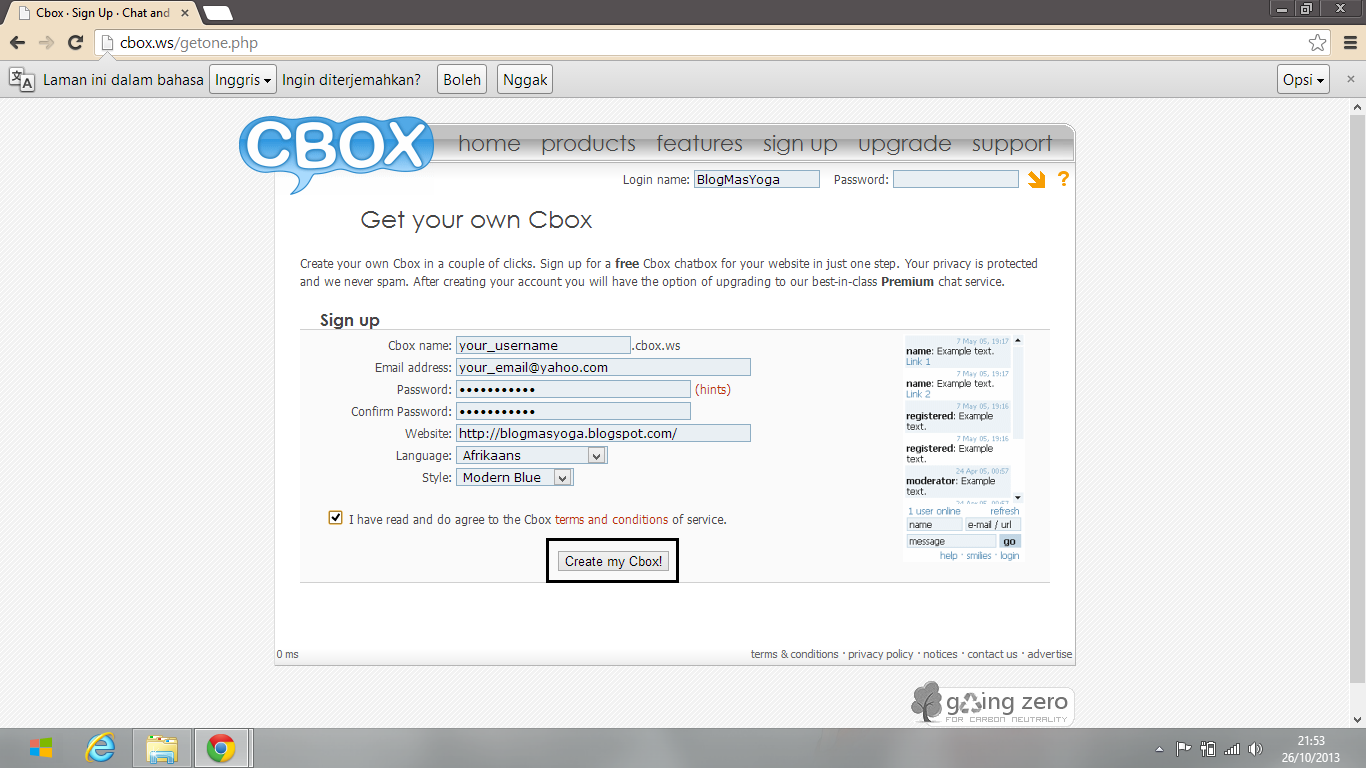Screen dimensions: 1366x768
Task: Click the CBOX logo speech bubble
Action: (335, 144)
